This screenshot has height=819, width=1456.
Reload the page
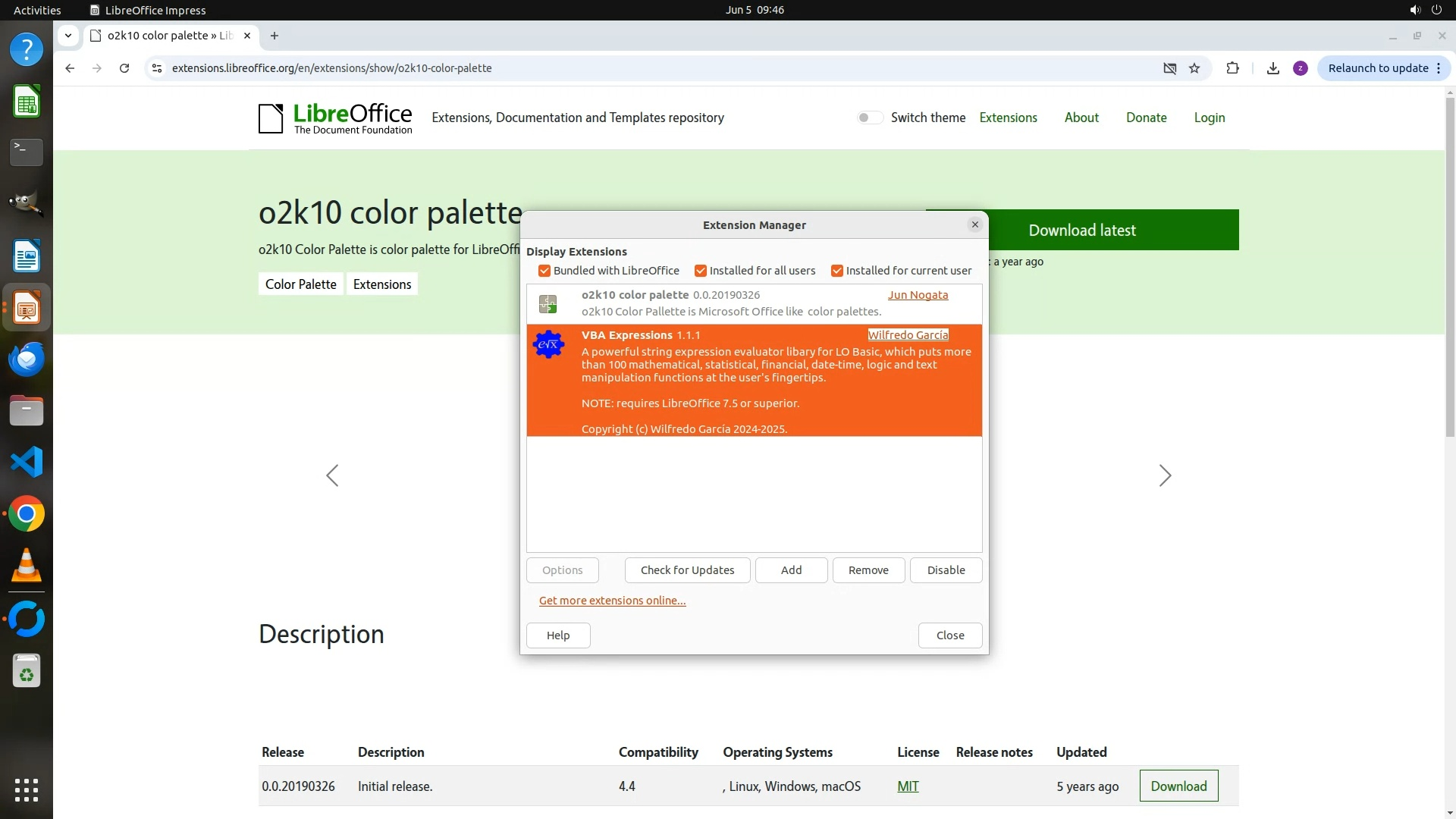[124, 68]
